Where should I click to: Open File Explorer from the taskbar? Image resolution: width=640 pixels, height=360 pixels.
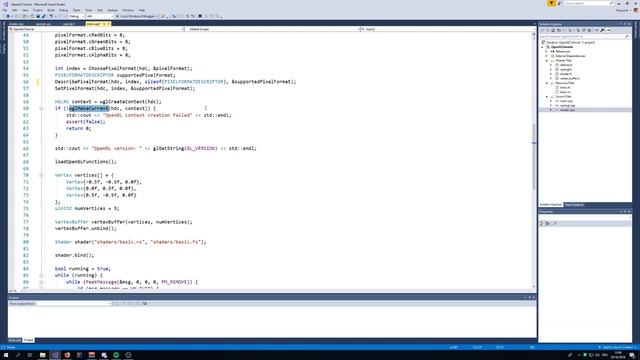[42, 355]
